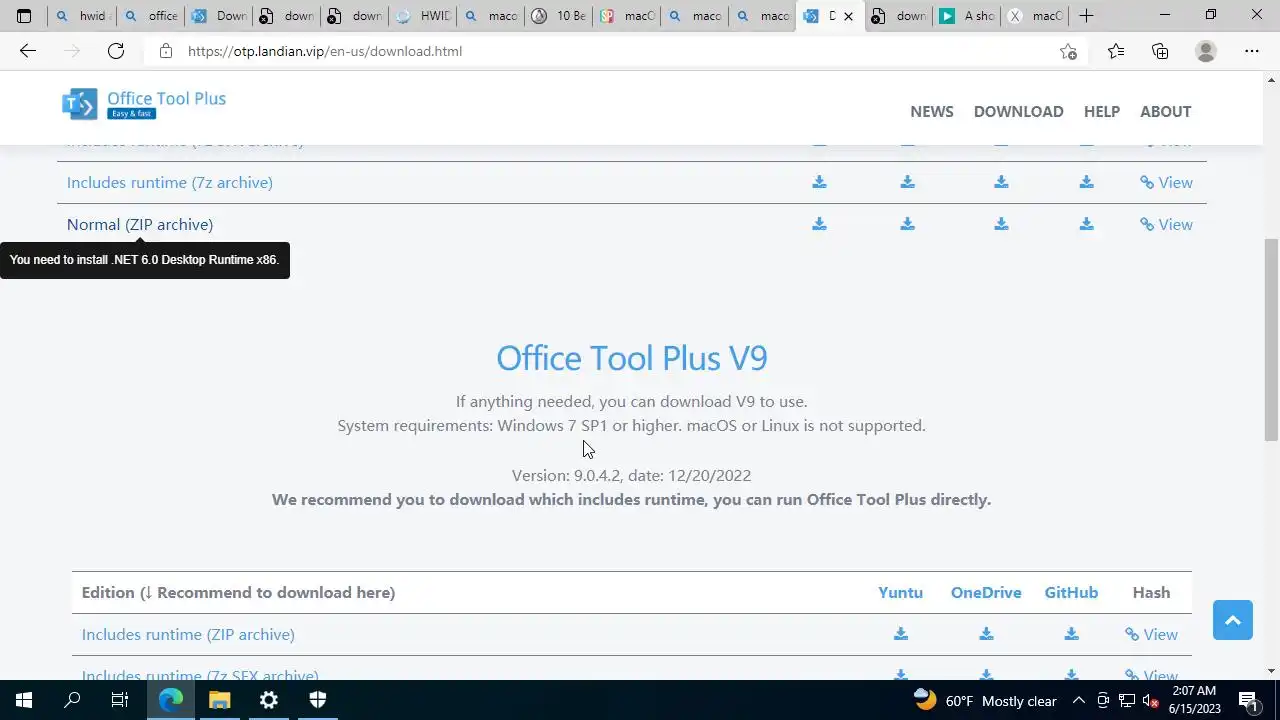Click the GitHub column header
This screenshot has height=720, width=1280.
(1071, 592)
